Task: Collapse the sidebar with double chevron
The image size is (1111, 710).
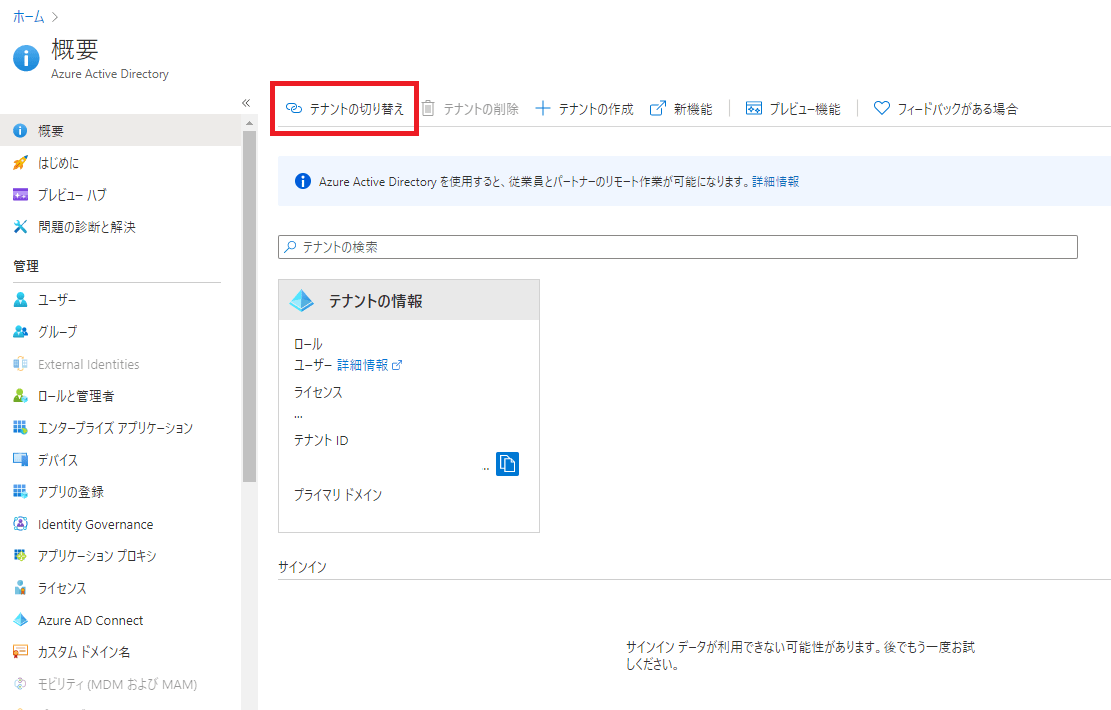Action: point(246,103)
